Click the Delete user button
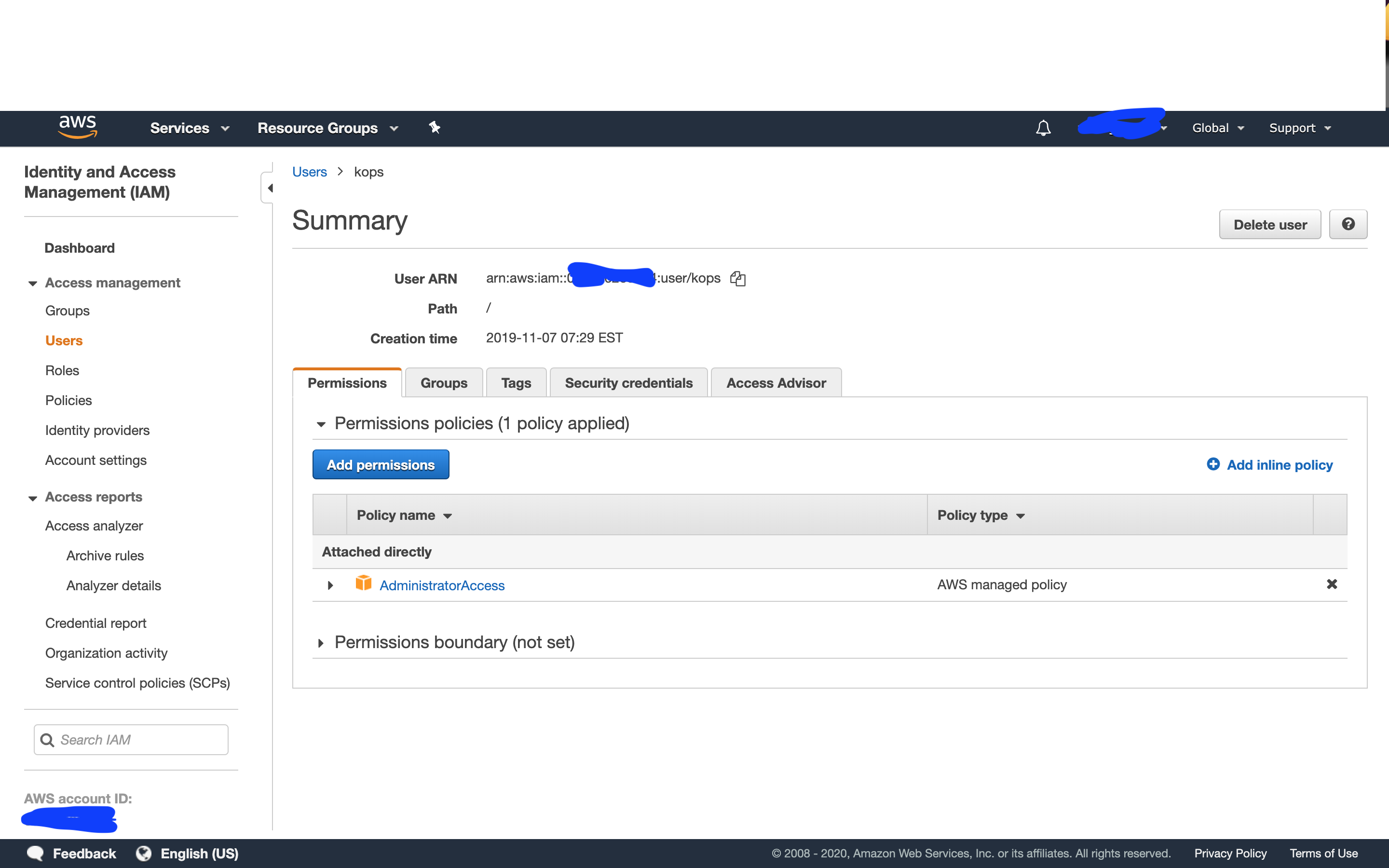 1269,224
